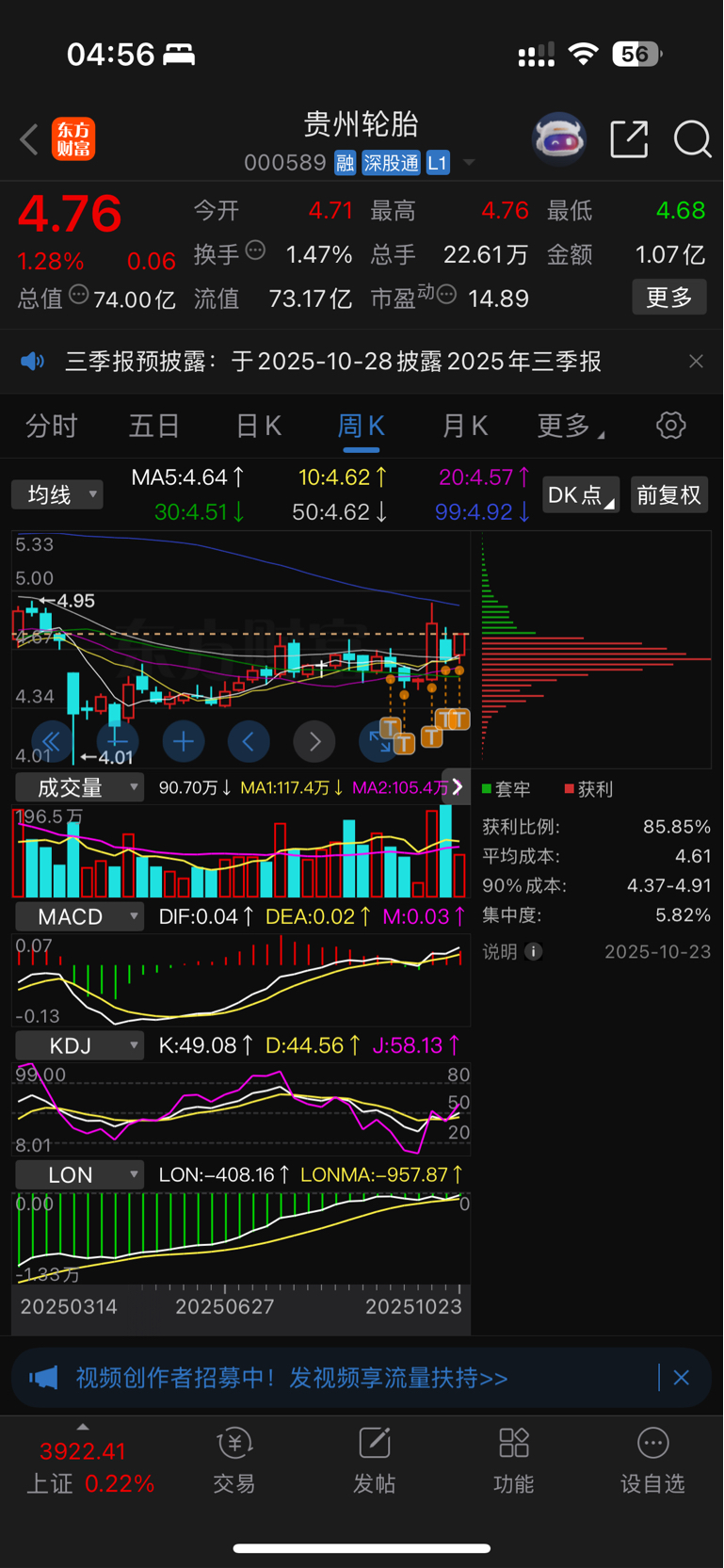Screen dimensions: 724x1568
Task: Tap the 集中度 5.82% row
Action: (x=597, y=914)
